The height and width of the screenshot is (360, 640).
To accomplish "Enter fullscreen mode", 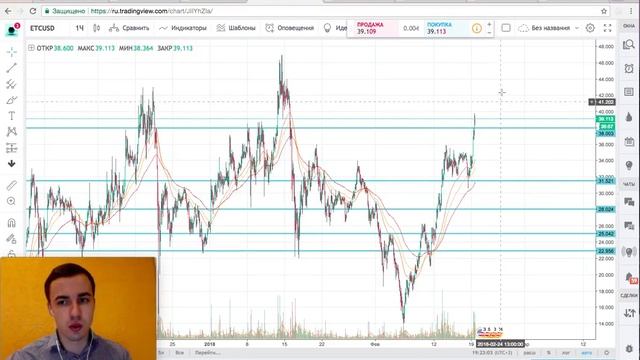I will pyautogui.click(x=607, y=28).
